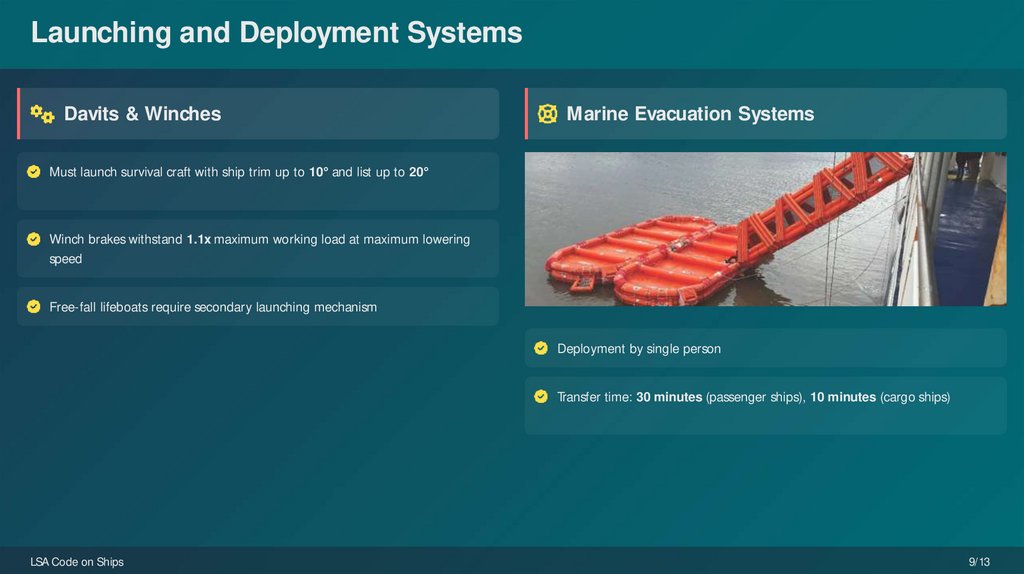Click the check icon beside Free-fall lifeboats bullet
The image size is (1024, 574).
(34, 306)
